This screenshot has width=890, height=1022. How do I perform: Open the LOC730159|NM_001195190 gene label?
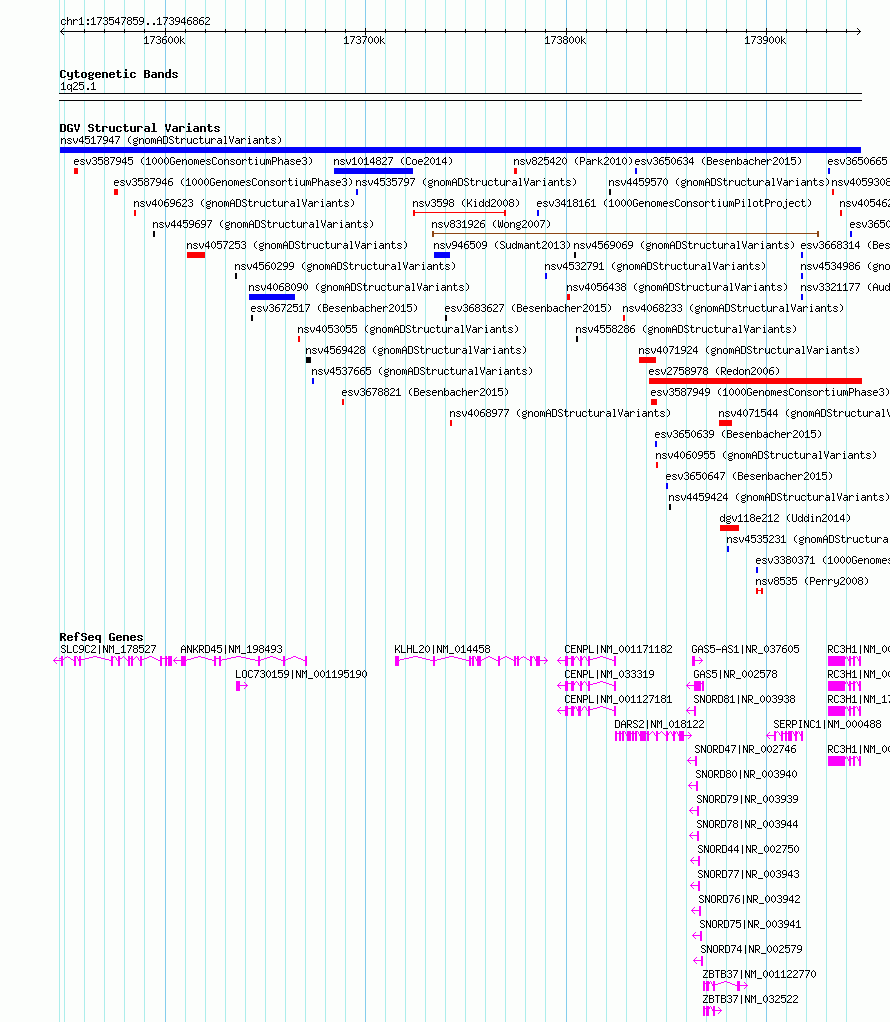(x=301, y=674)
